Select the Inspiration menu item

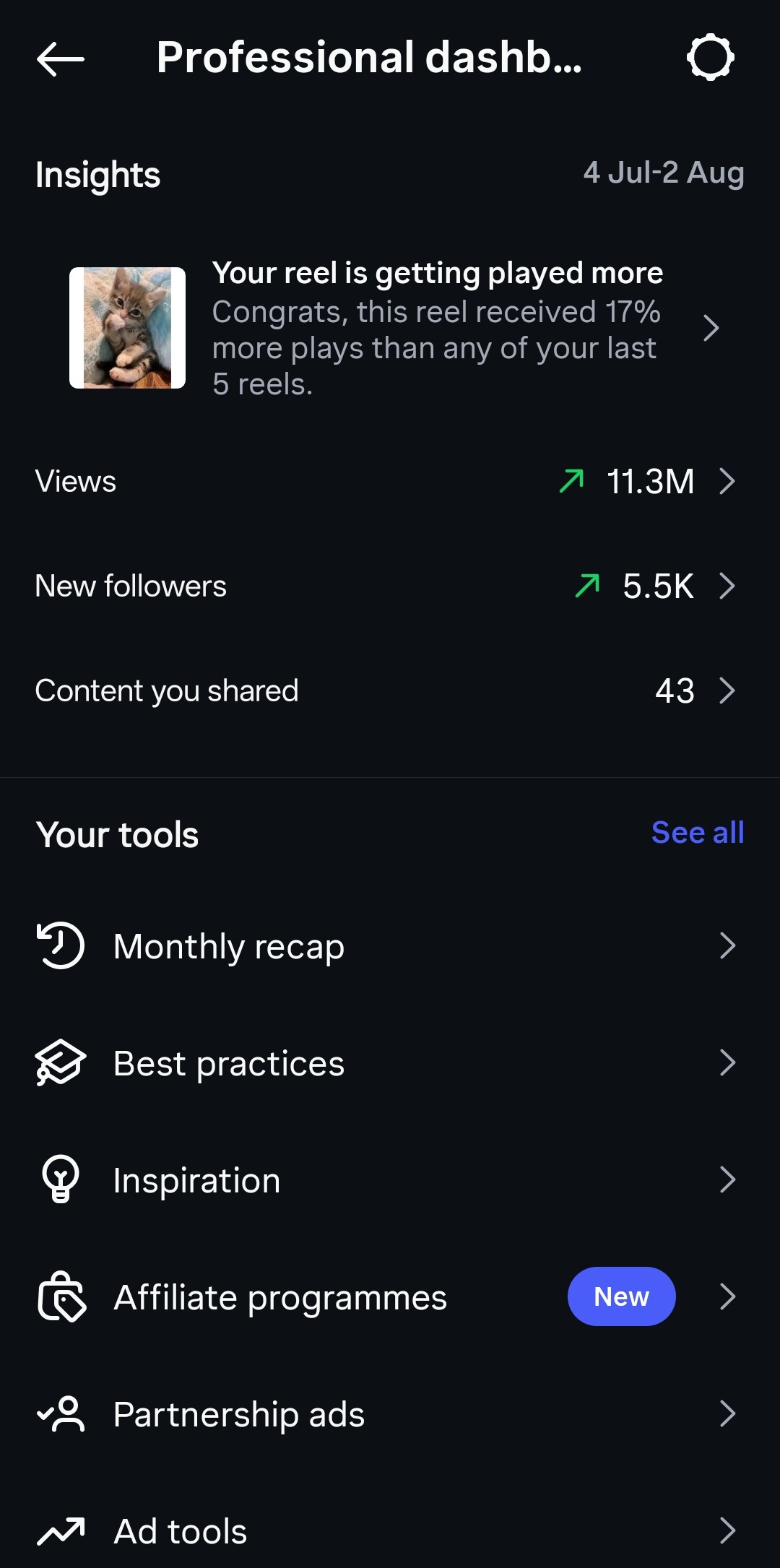click(x=390, y=1179)
